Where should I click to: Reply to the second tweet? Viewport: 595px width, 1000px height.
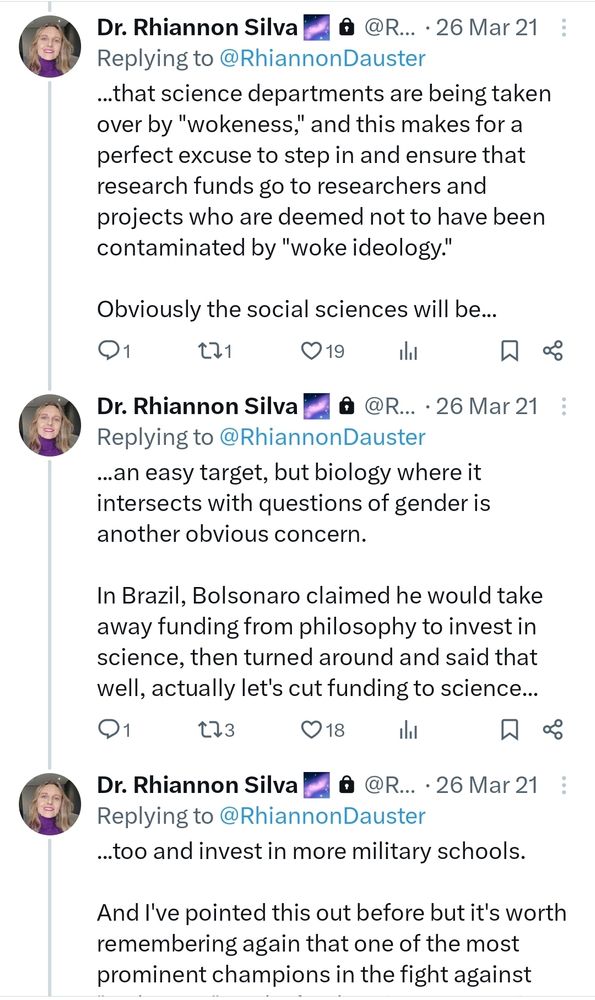(105, 730)
